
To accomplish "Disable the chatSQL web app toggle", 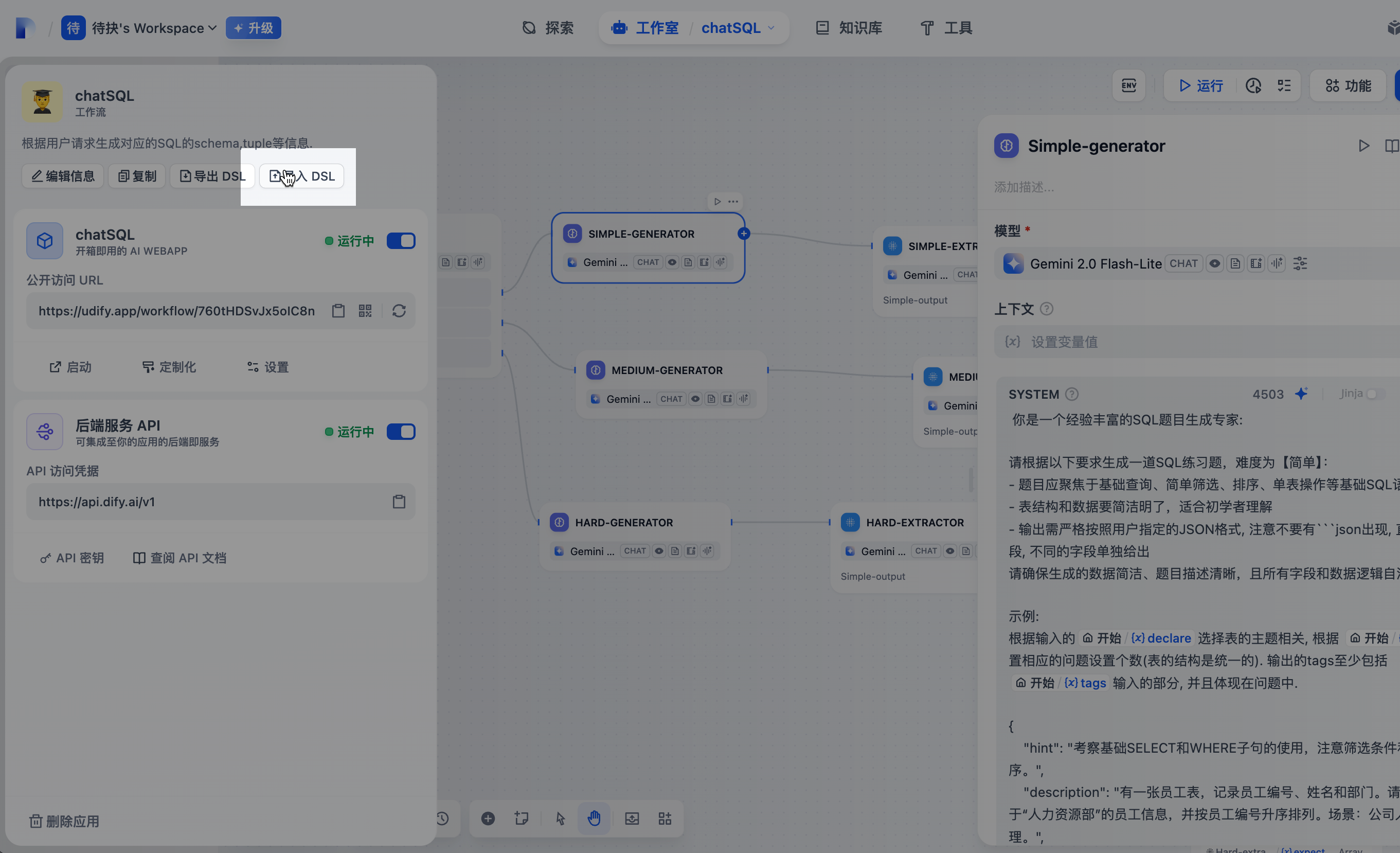I will coord(401,241).
